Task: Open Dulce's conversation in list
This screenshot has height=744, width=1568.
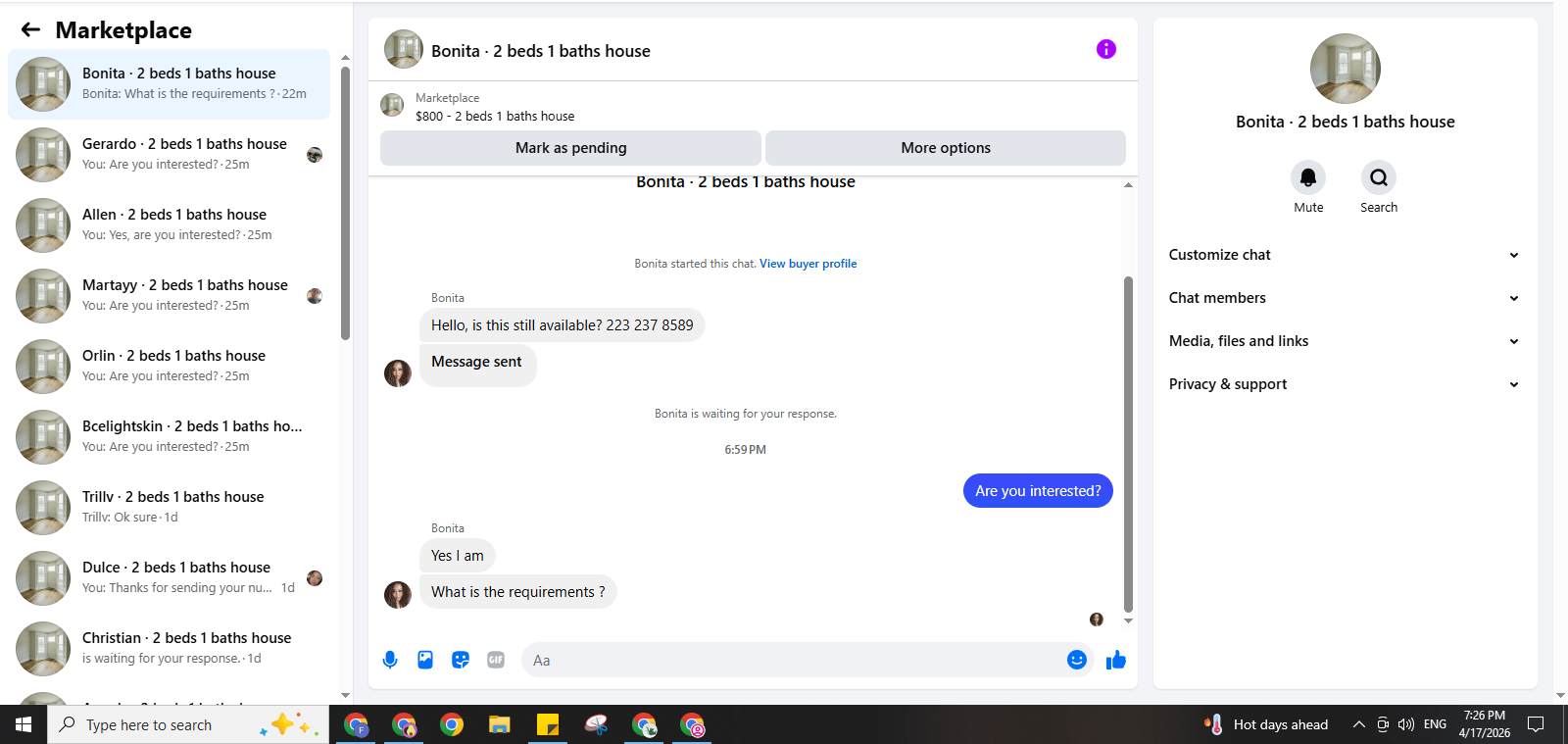Action: click(x=169, y=578)
